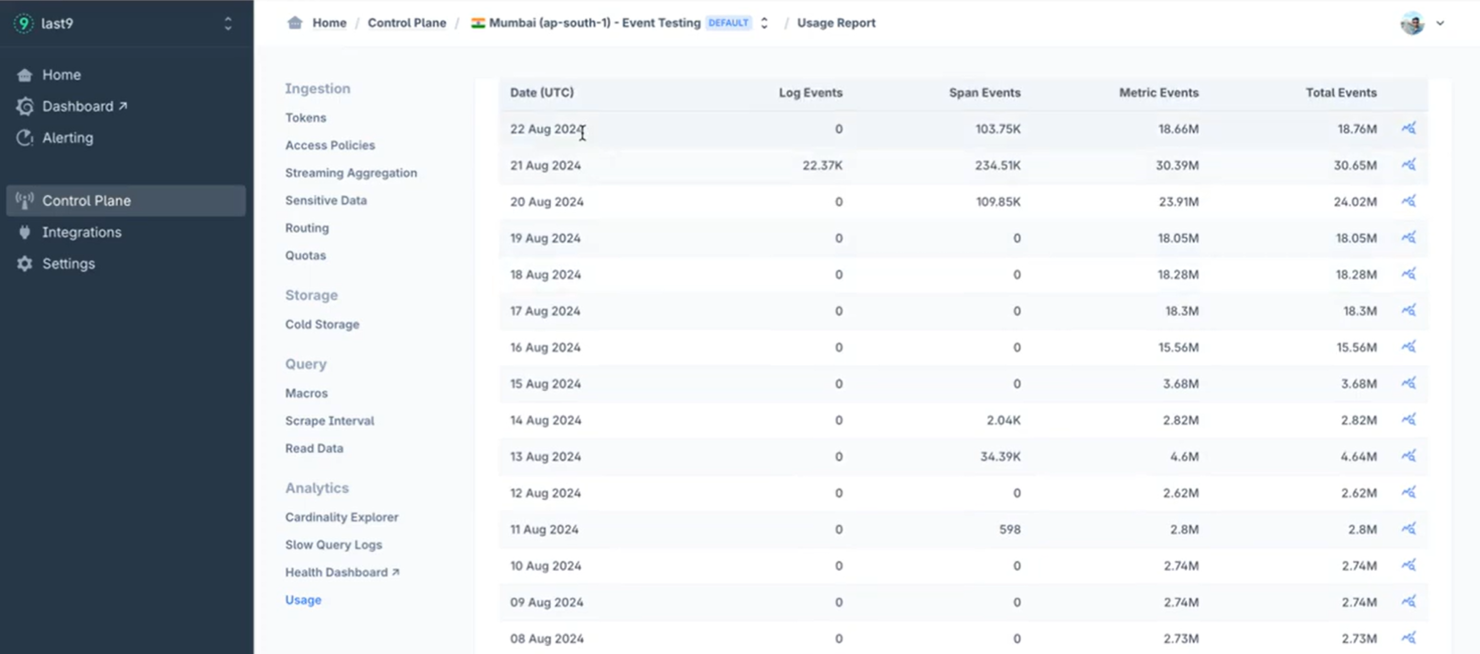This screenshot has width=1480, height=654.
Task: Open Alerting in the sidebar
Action: click(67, 138)
